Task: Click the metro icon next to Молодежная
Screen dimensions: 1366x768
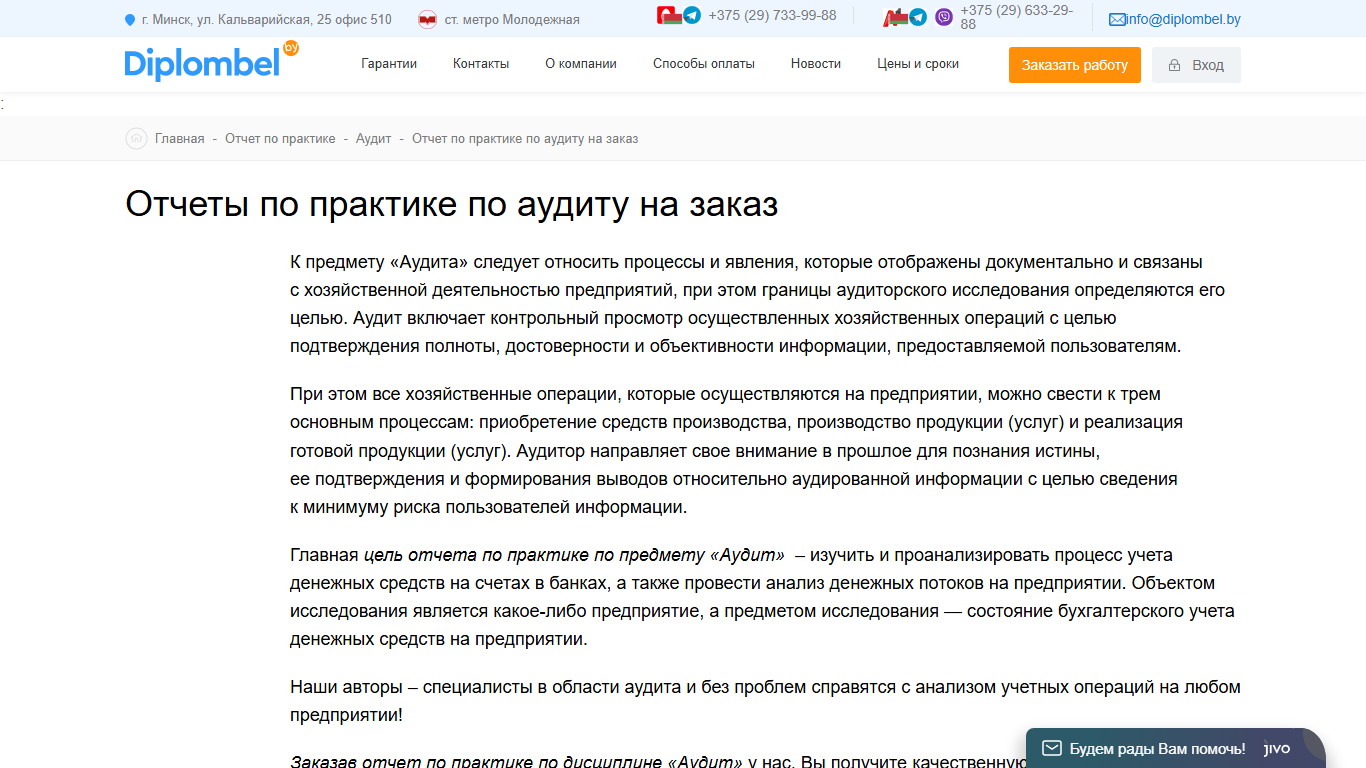Action: click(427, 19)
